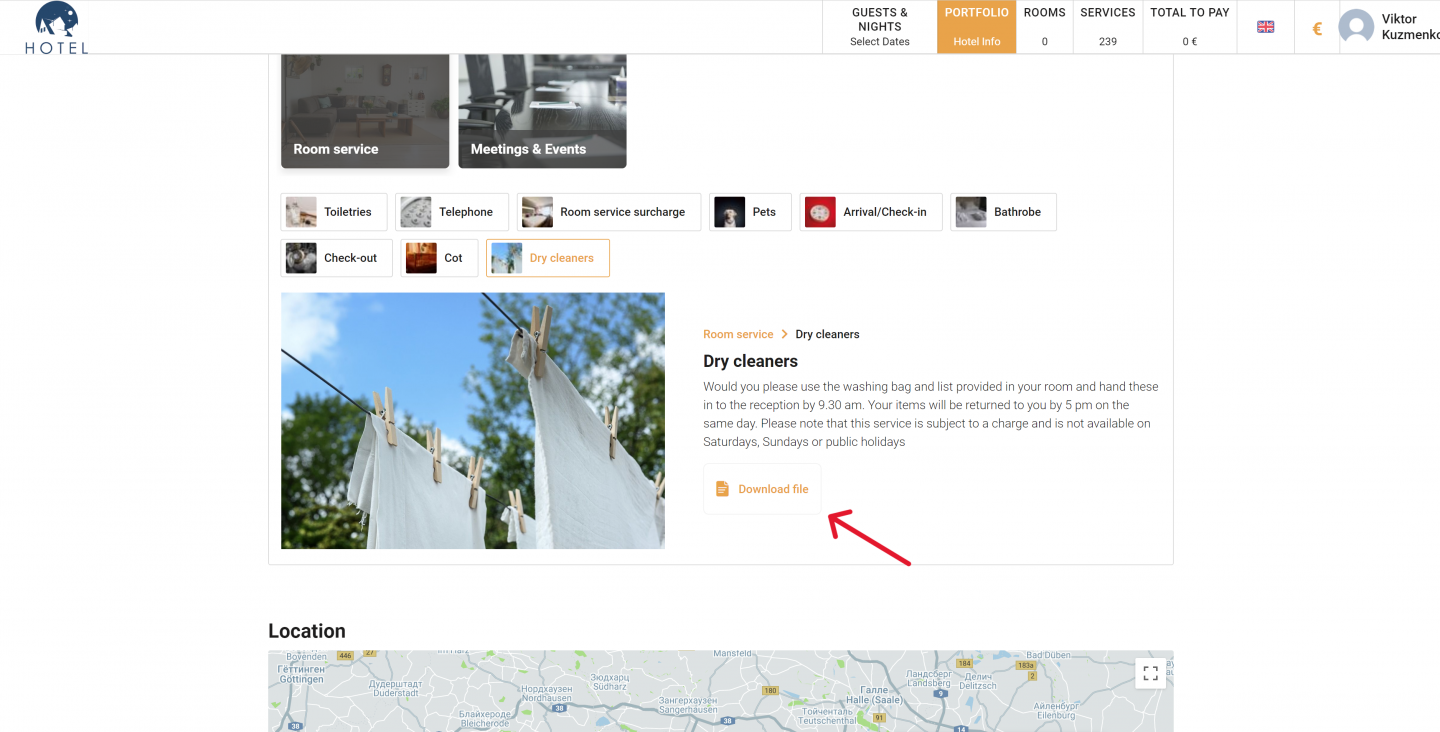1440x732 pixels.
Task: Click the Location heading
Action: [307, 631]
